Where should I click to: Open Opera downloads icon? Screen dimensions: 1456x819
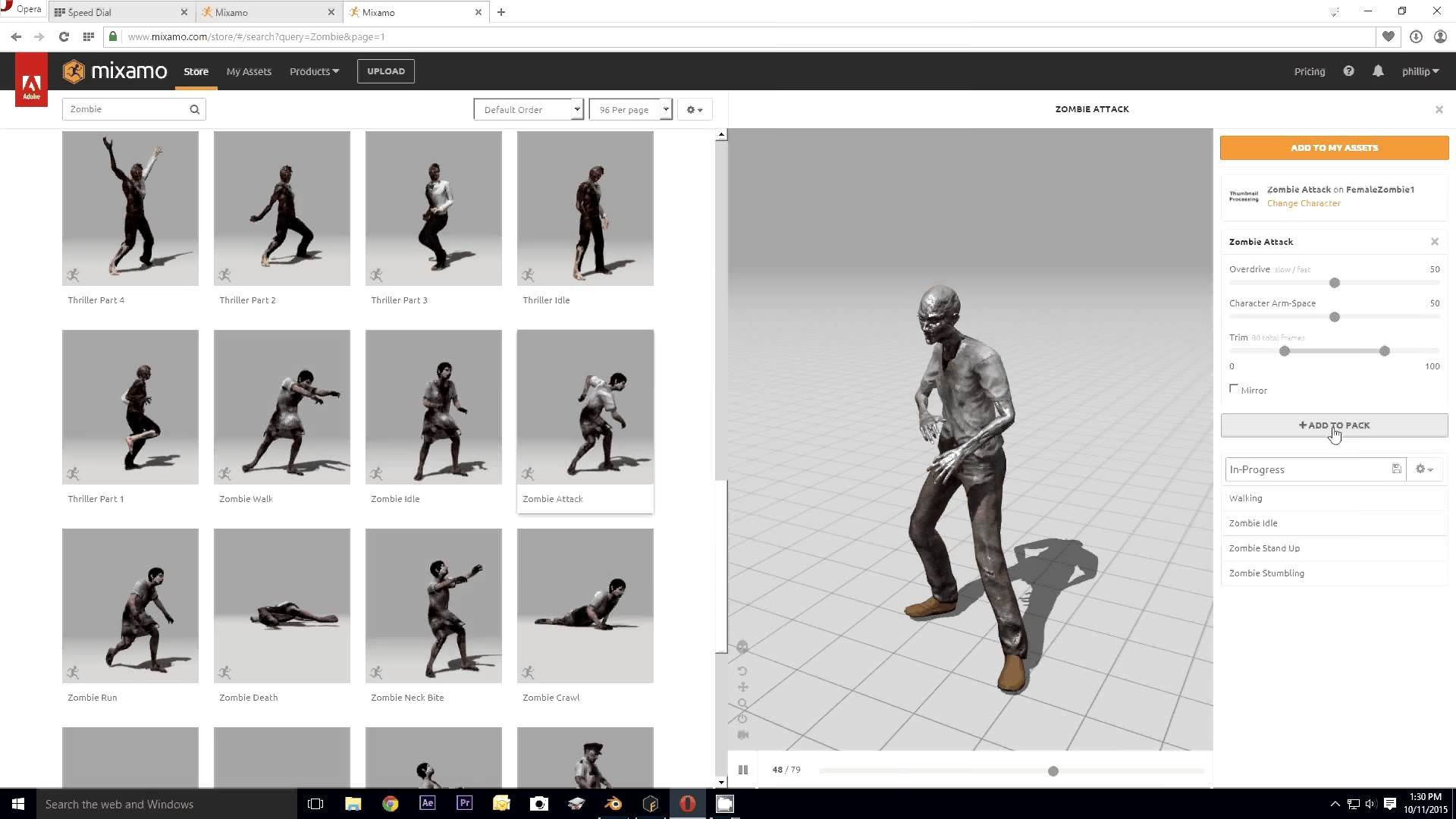1416,36
